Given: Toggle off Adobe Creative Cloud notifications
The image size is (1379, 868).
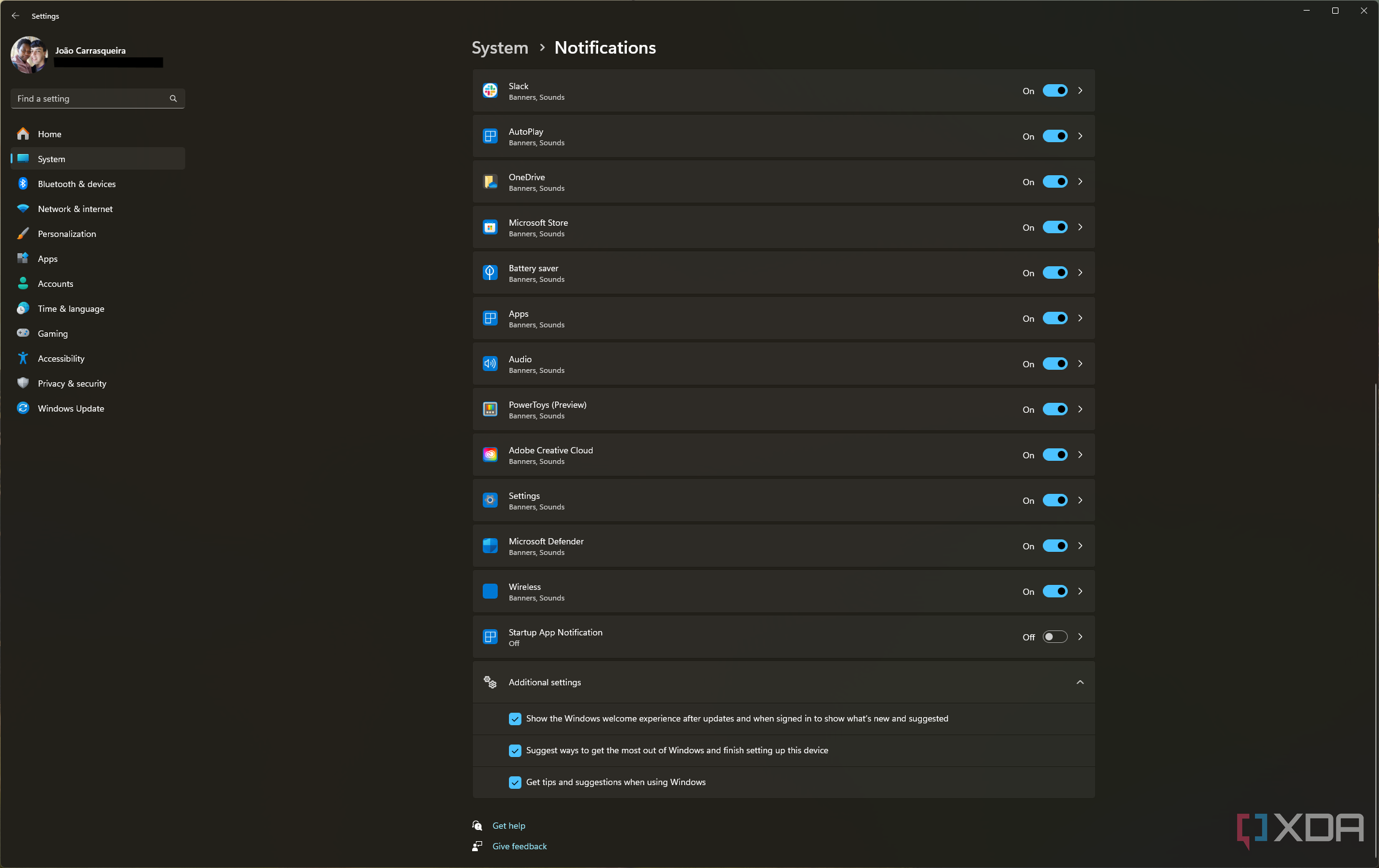Looking at the screenshot, I should 1055,454.
